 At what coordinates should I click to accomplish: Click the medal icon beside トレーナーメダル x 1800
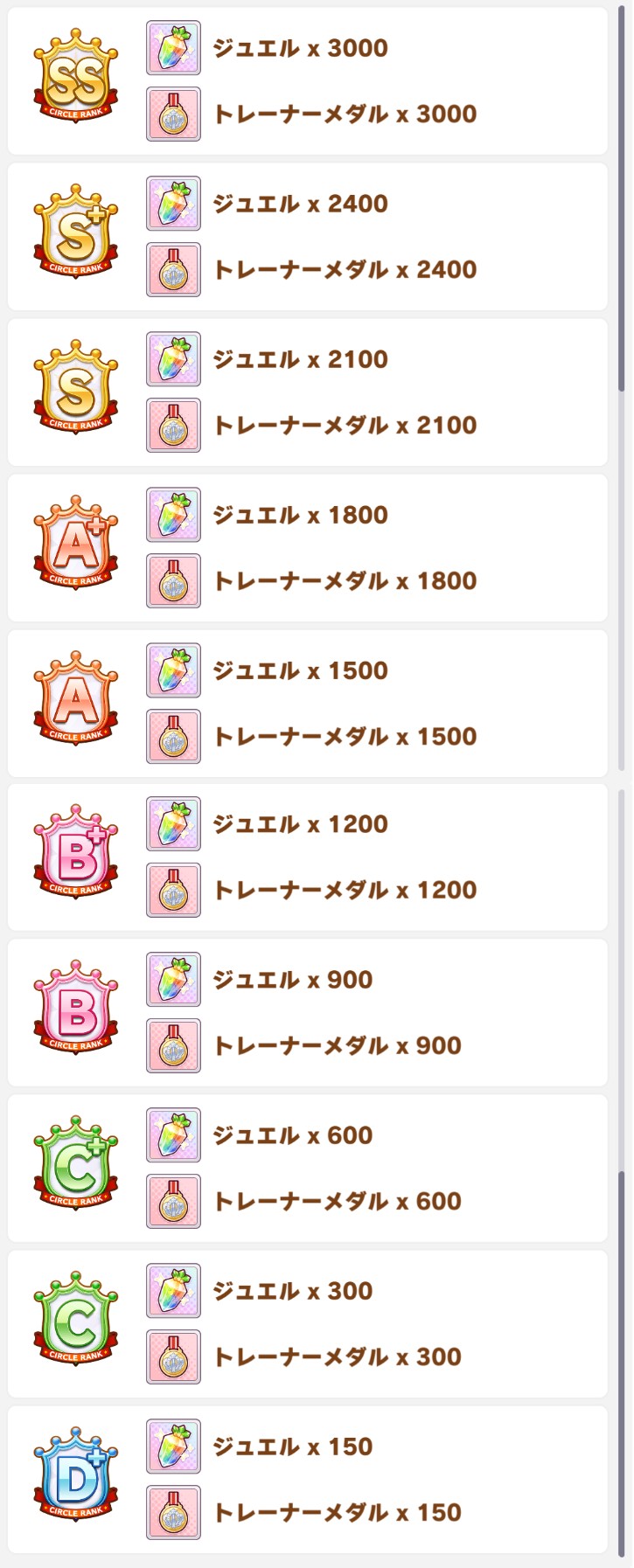point(173,580)
